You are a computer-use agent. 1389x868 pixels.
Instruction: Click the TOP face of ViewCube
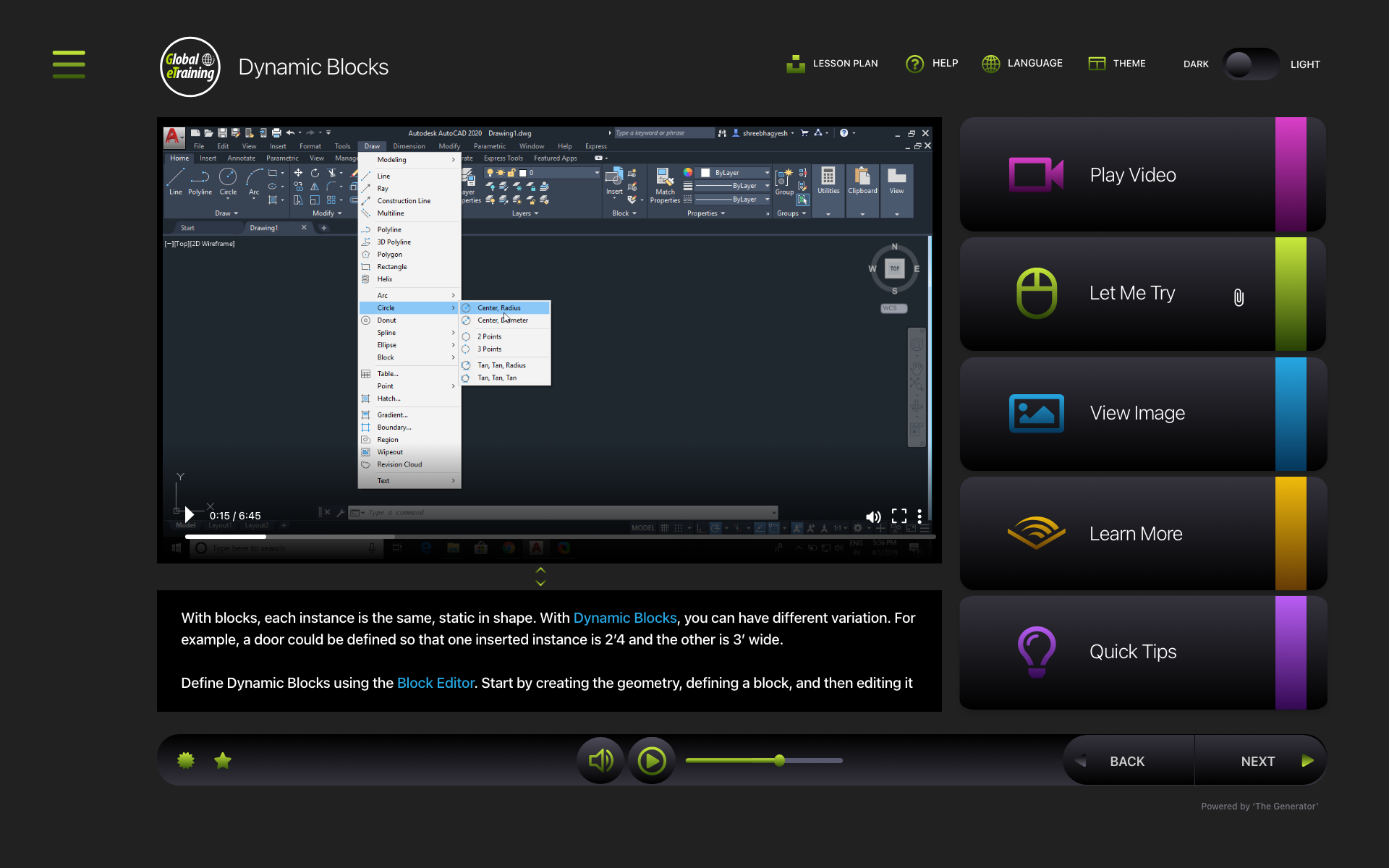[895, 268]
